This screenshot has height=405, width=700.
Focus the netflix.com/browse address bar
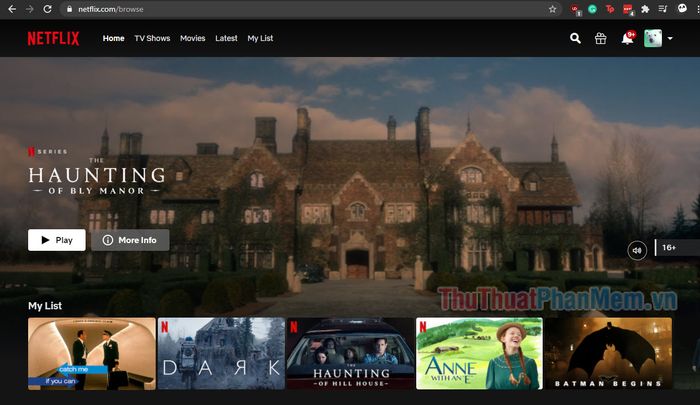[x=308, y=9]
